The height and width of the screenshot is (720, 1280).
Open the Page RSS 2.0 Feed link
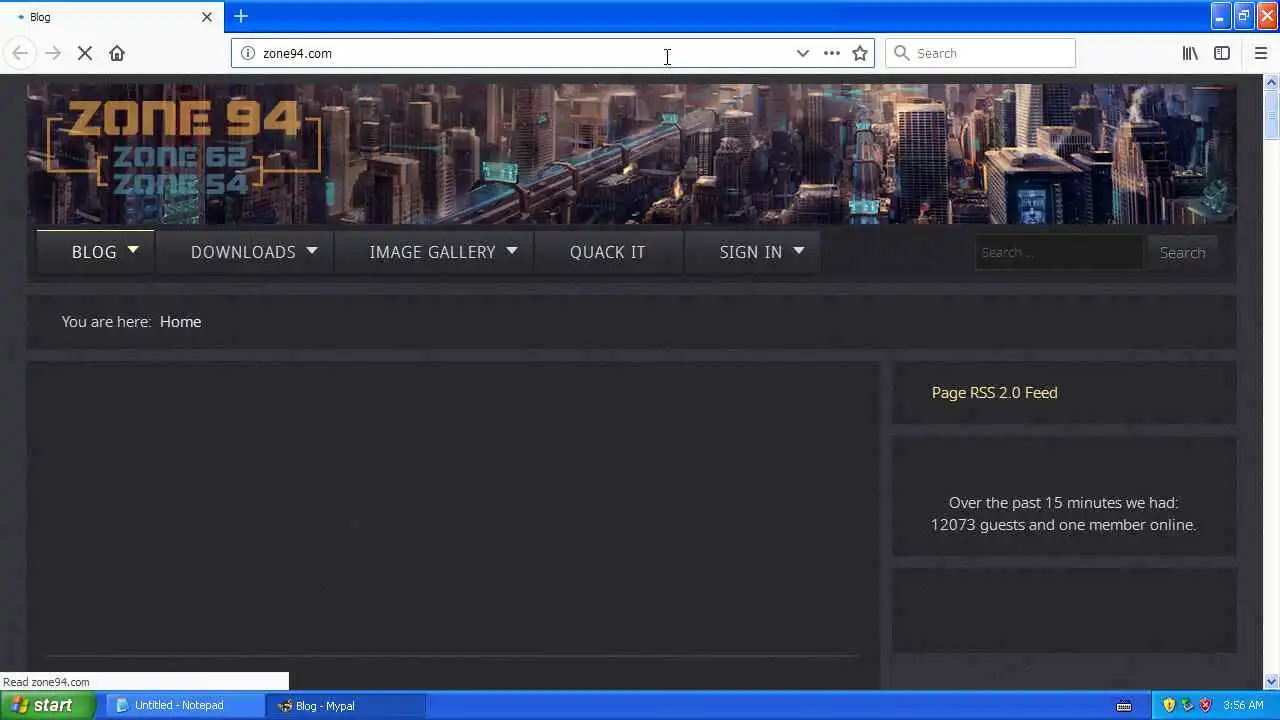click(994, 393)
